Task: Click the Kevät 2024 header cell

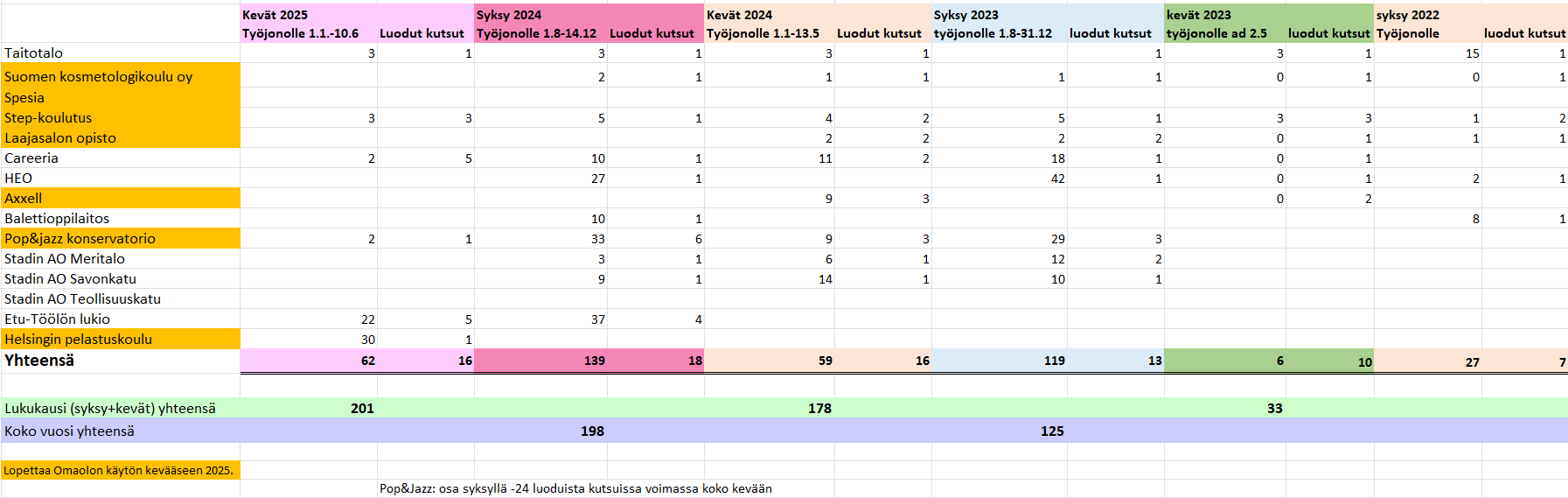Action: click(770, 15)
